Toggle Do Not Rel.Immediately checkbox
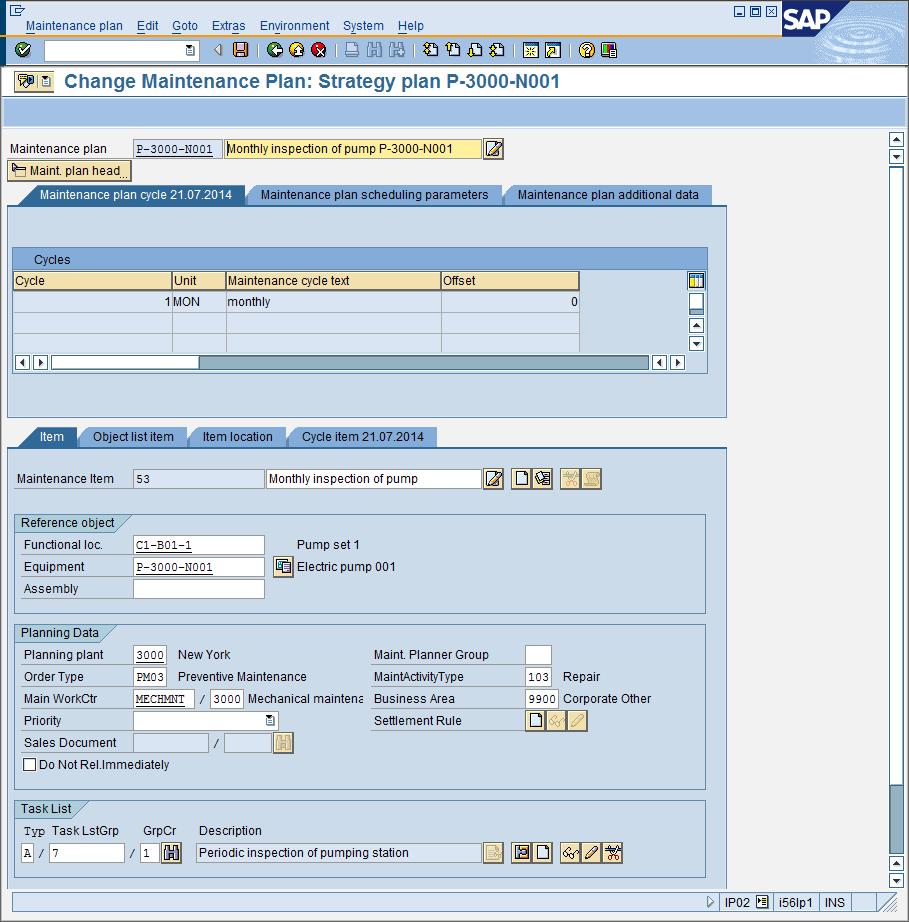 click(x=29, y=764)
